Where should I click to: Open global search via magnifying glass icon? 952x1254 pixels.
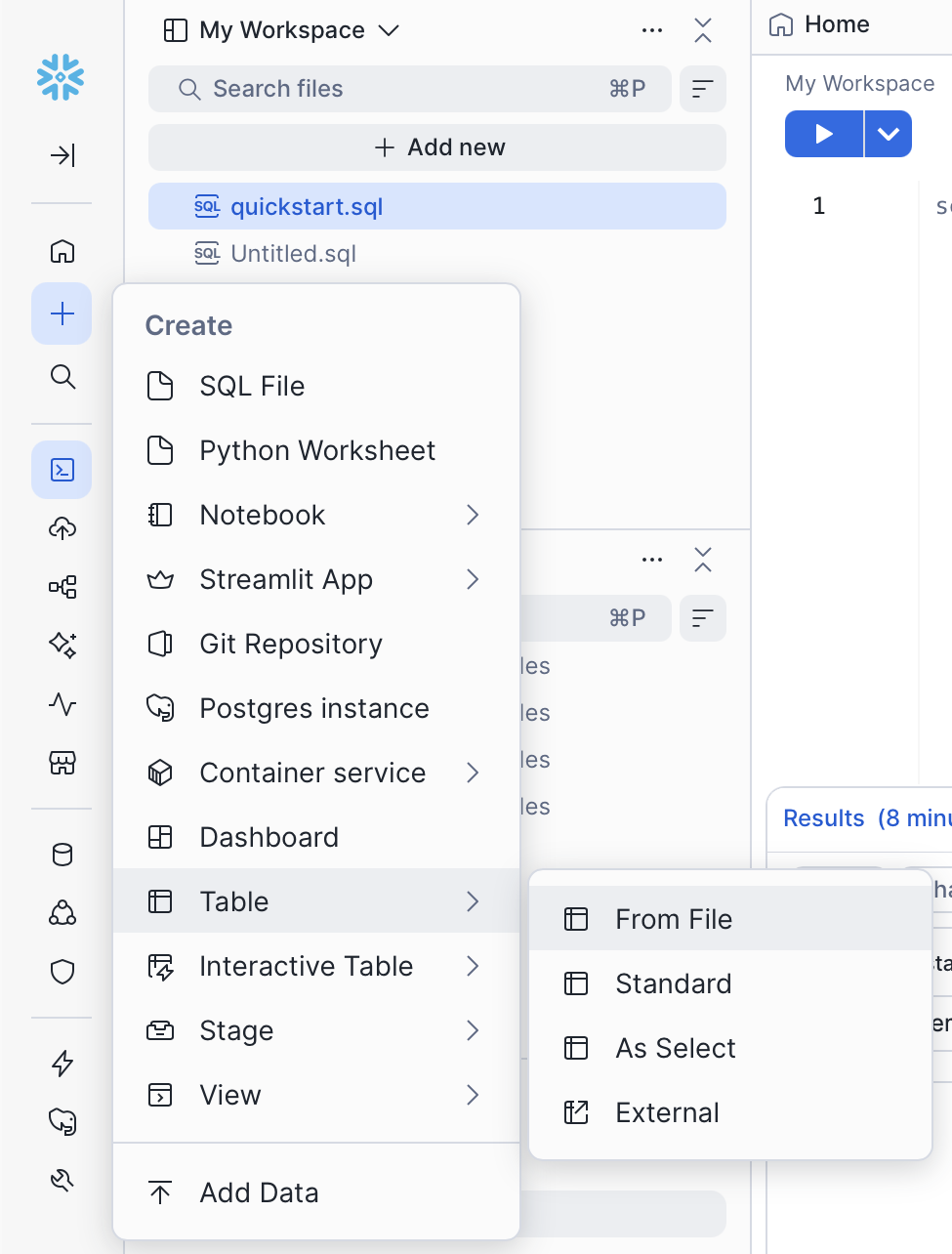[x=62, y=376]
